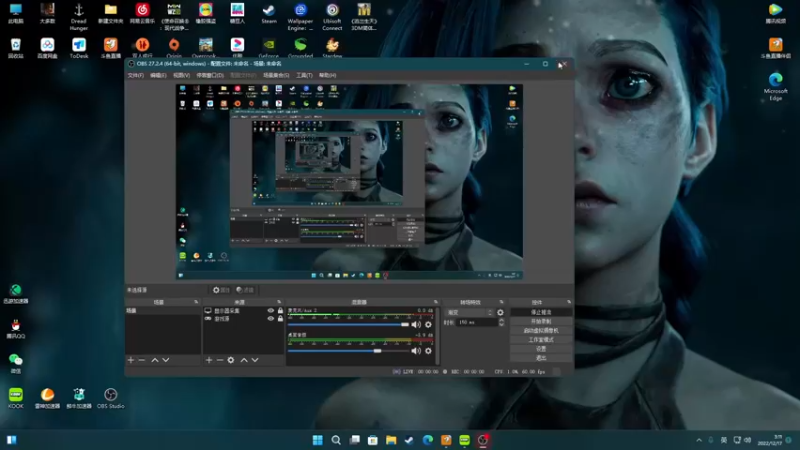The image size is (800, 450).
Task: Pop out the Controls dock panel
Action: point(569,302)
